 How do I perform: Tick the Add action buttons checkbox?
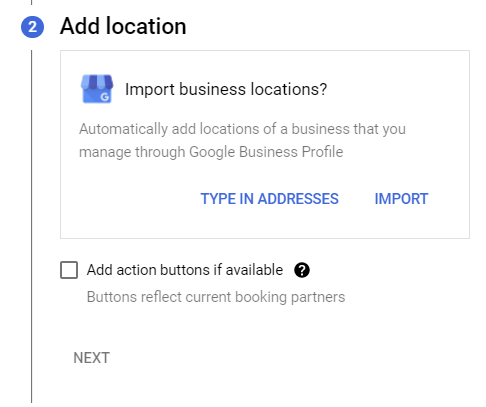point(69,270)
